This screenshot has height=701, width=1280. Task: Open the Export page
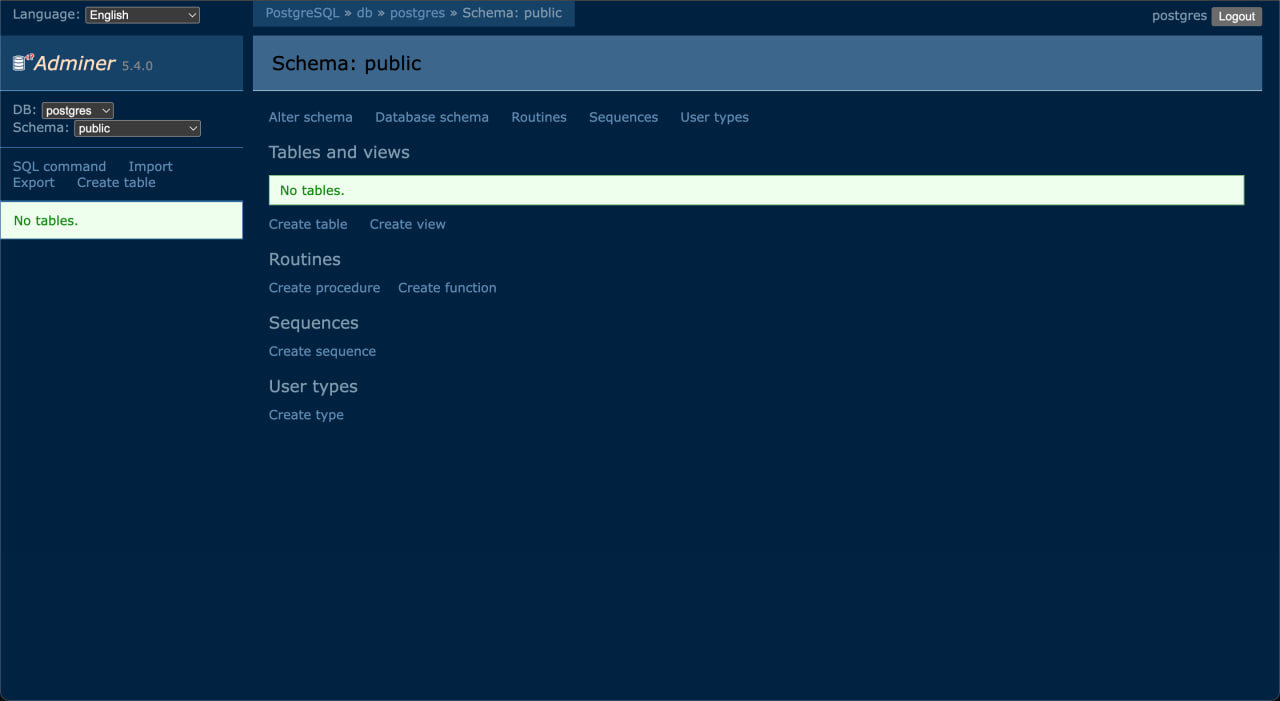click(34, 183)
